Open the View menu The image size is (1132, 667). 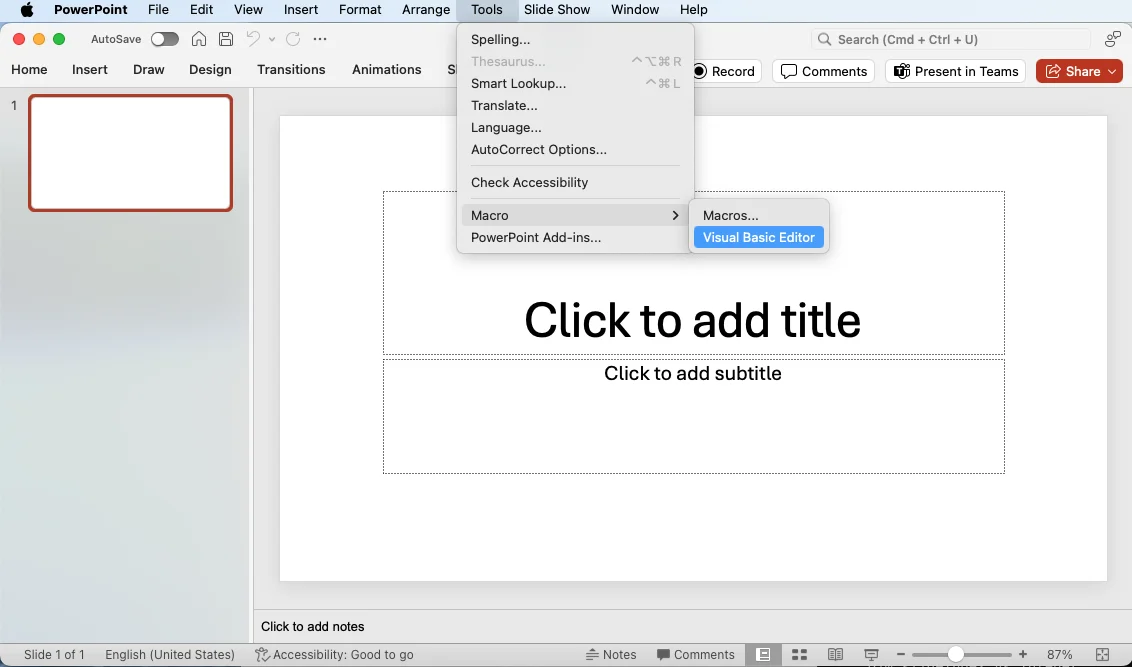(248, 9)
